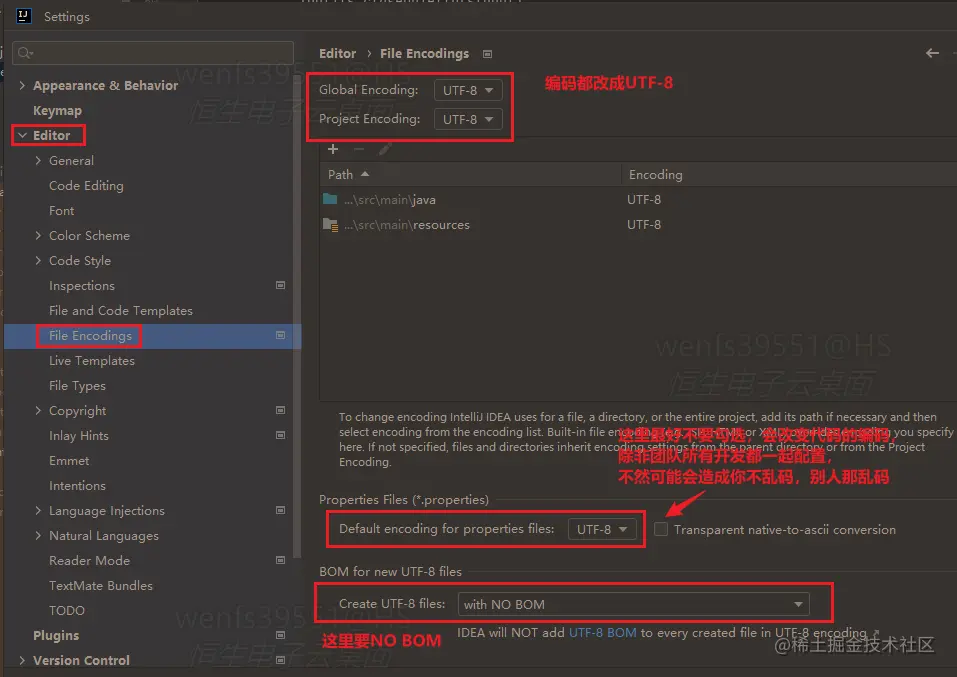Viewport: 957px width, 677px height.
Task: Click the UTF-8 BOM hyperlink
Action: point(602,633)
